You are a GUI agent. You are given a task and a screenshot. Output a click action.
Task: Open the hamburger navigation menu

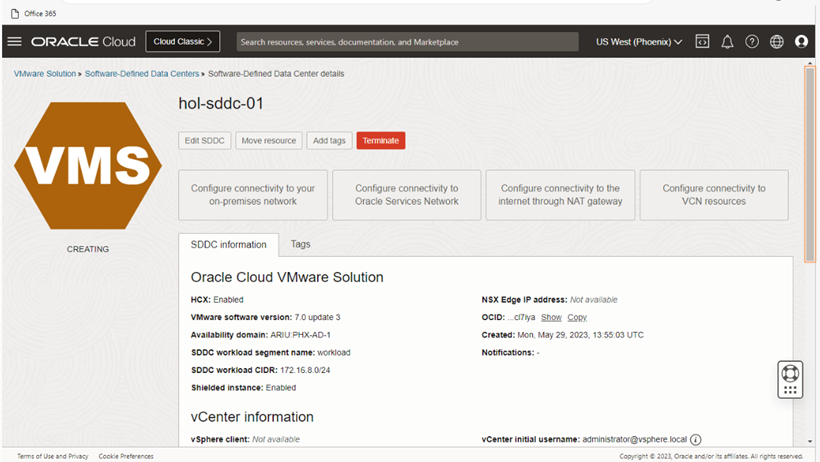pos(15,41)
